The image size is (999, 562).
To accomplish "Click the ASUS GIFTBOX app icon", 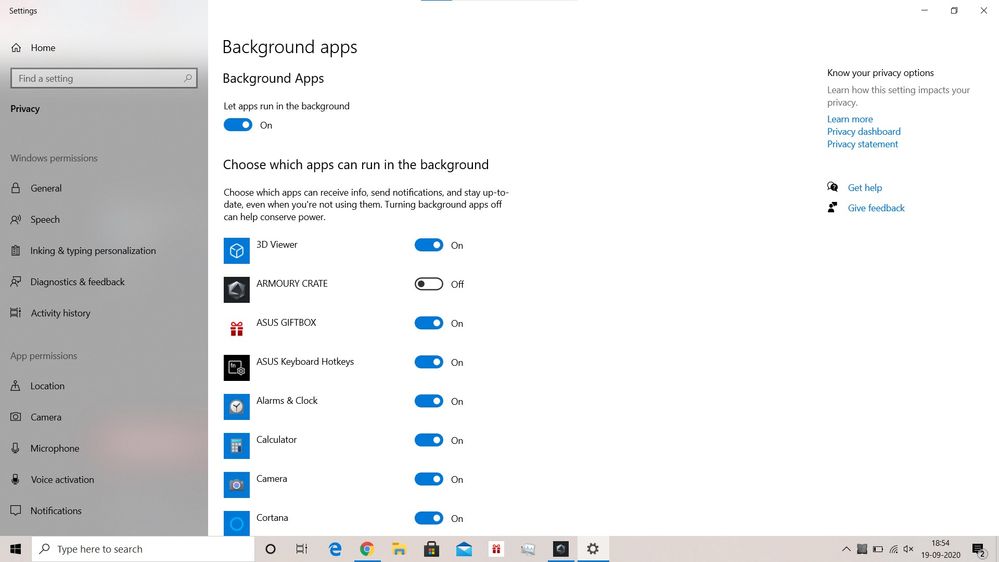I will click(x=236, y=328).
